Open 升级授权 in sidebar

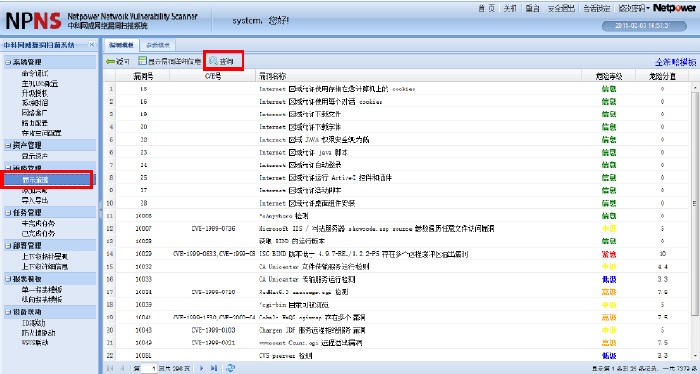click(34, 93)
